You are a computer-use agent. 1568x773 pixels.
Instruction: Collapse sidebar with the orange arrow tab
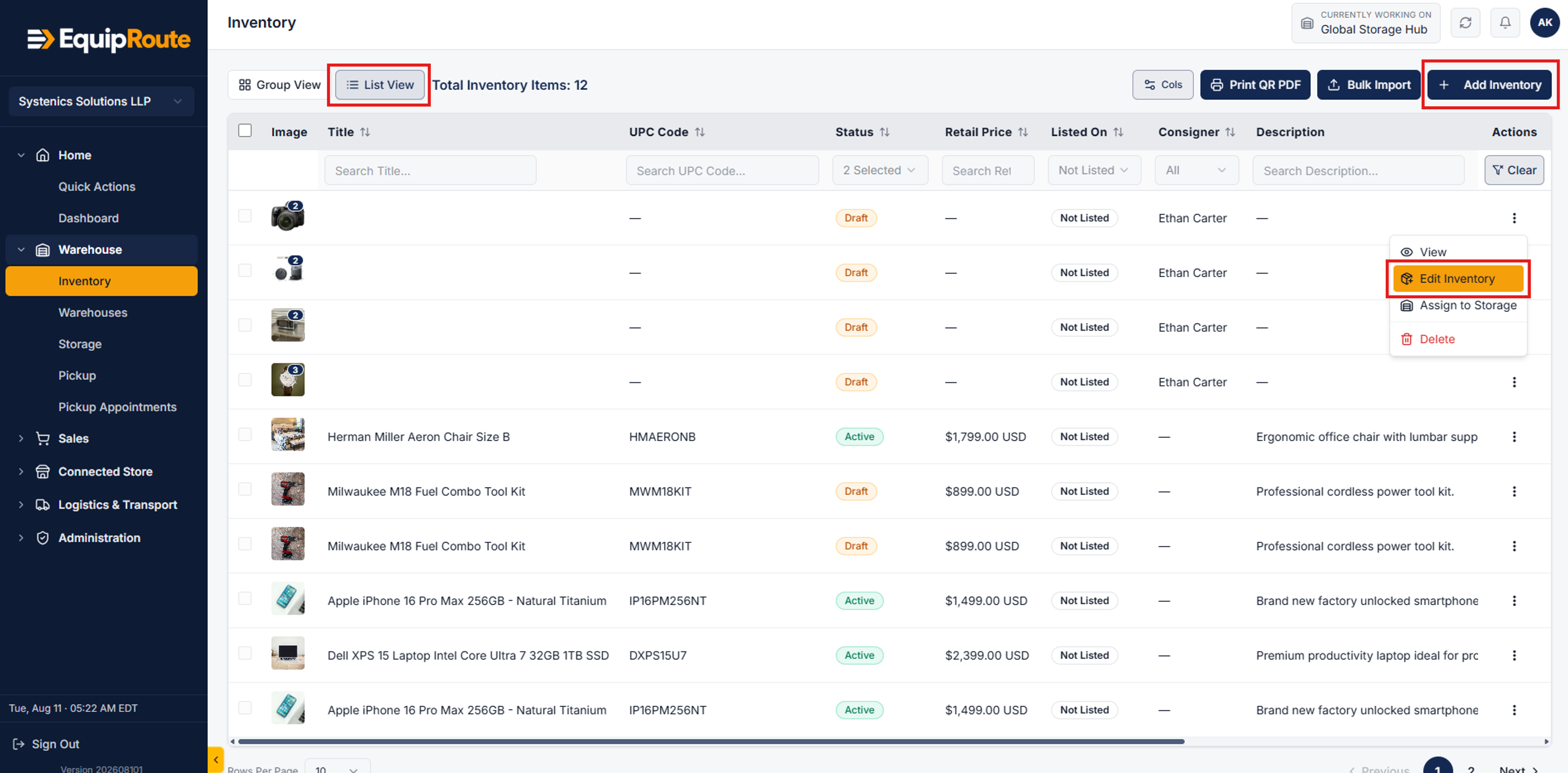pyautogui.click(x=215, y=760)
